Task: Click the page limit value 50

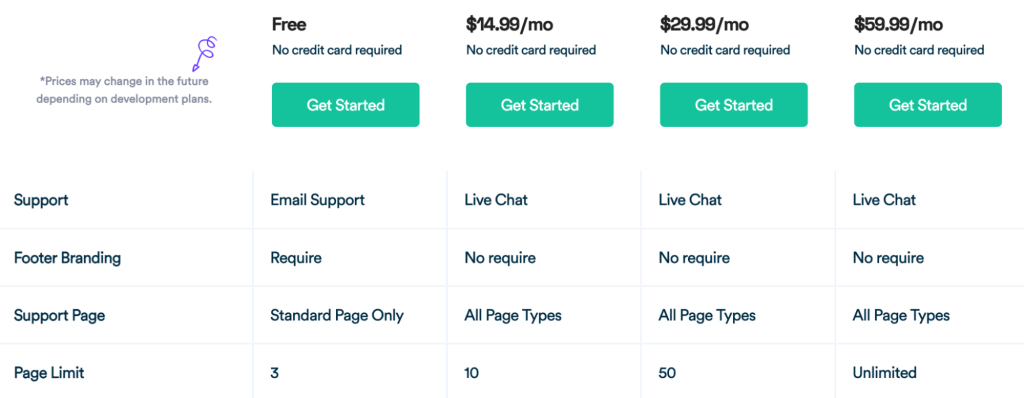Action: tap(667, 373)
